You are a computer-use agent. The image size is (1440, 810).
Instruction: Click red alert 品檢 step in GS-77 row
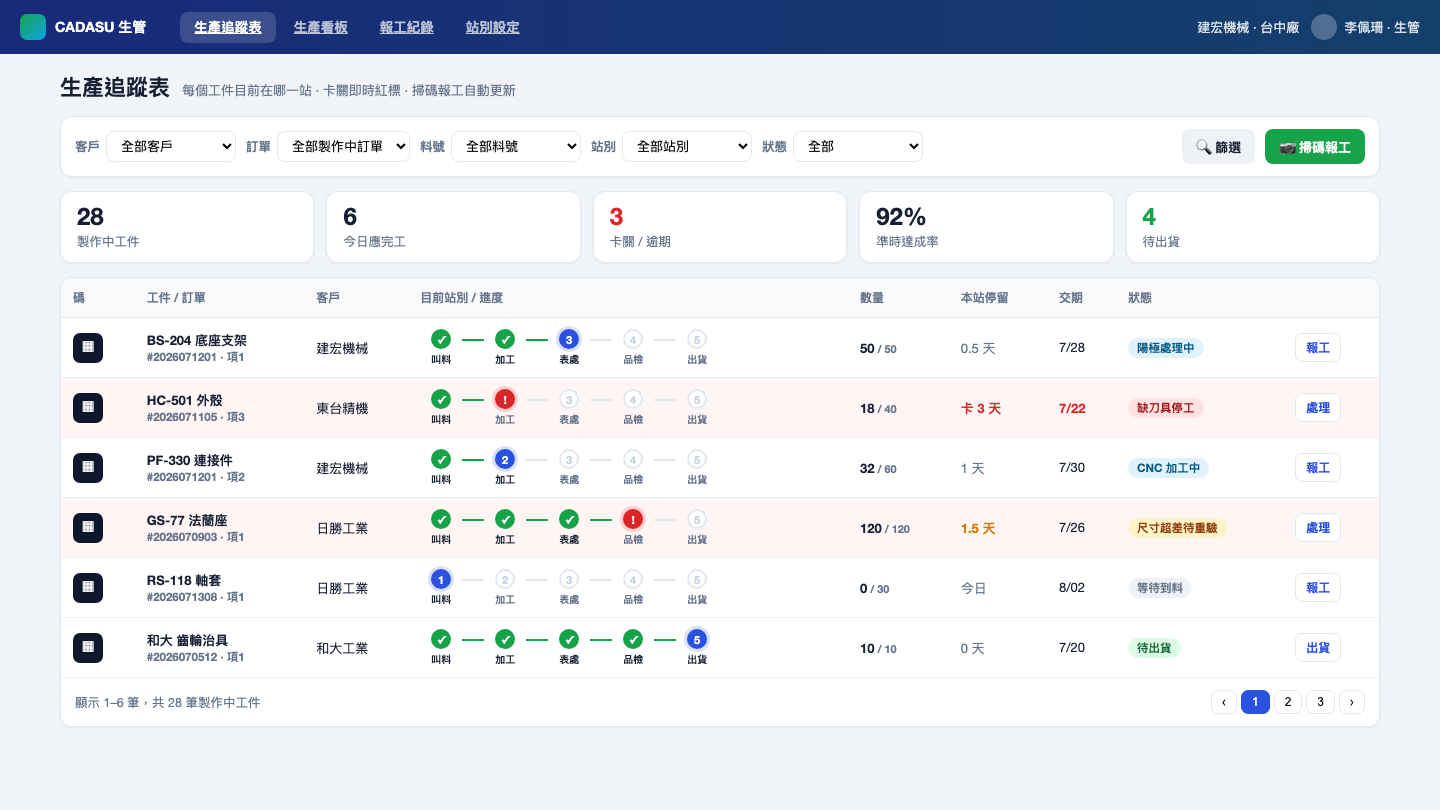[x=633, y=519]
